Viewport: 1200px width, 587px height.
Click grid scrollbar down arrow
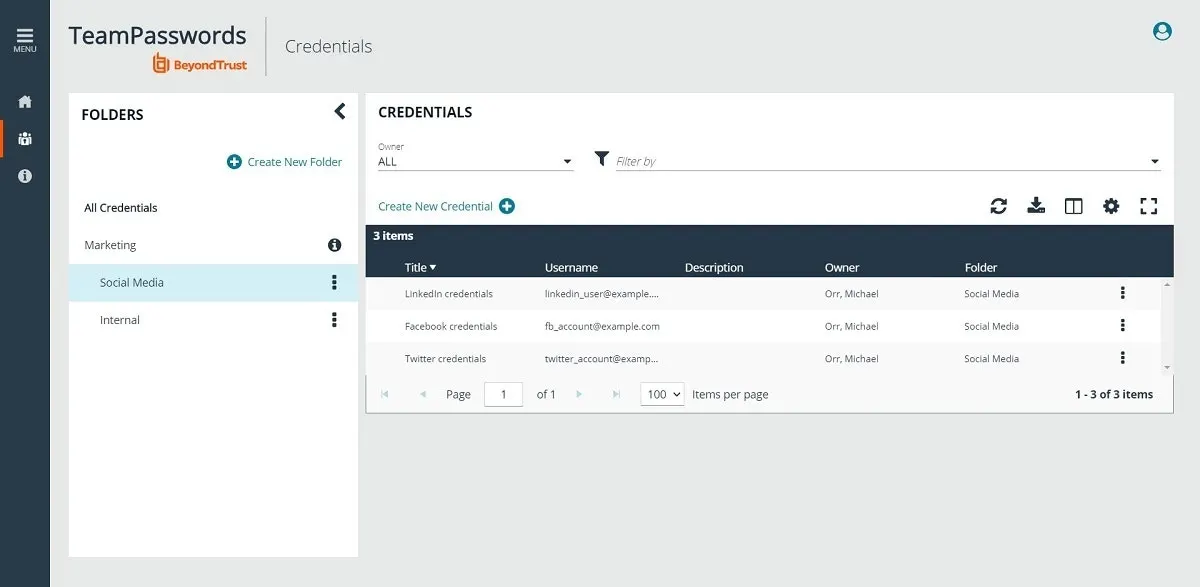1167,368
